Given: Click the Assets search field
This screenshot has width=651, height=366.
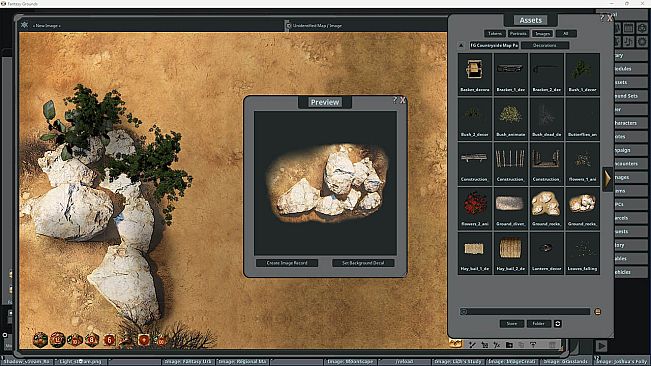Looking at the screenshot, I should click(x=525, y=312).
